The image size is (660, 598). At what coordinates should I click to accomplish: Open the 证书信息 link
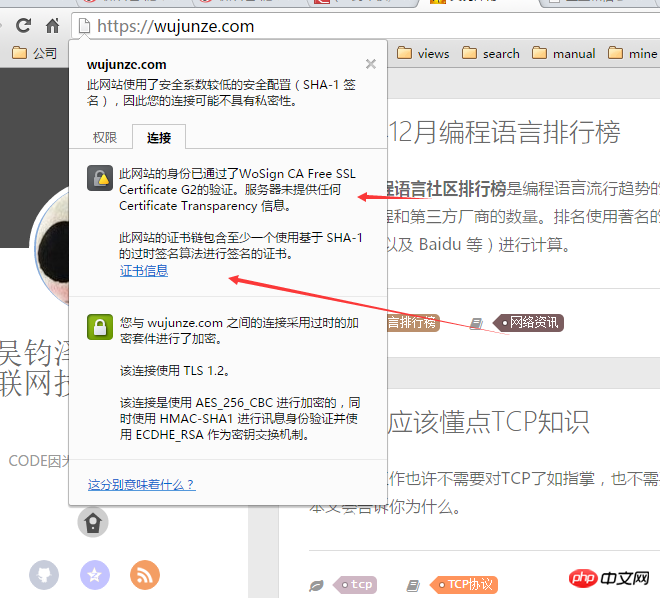click(144, 271)
